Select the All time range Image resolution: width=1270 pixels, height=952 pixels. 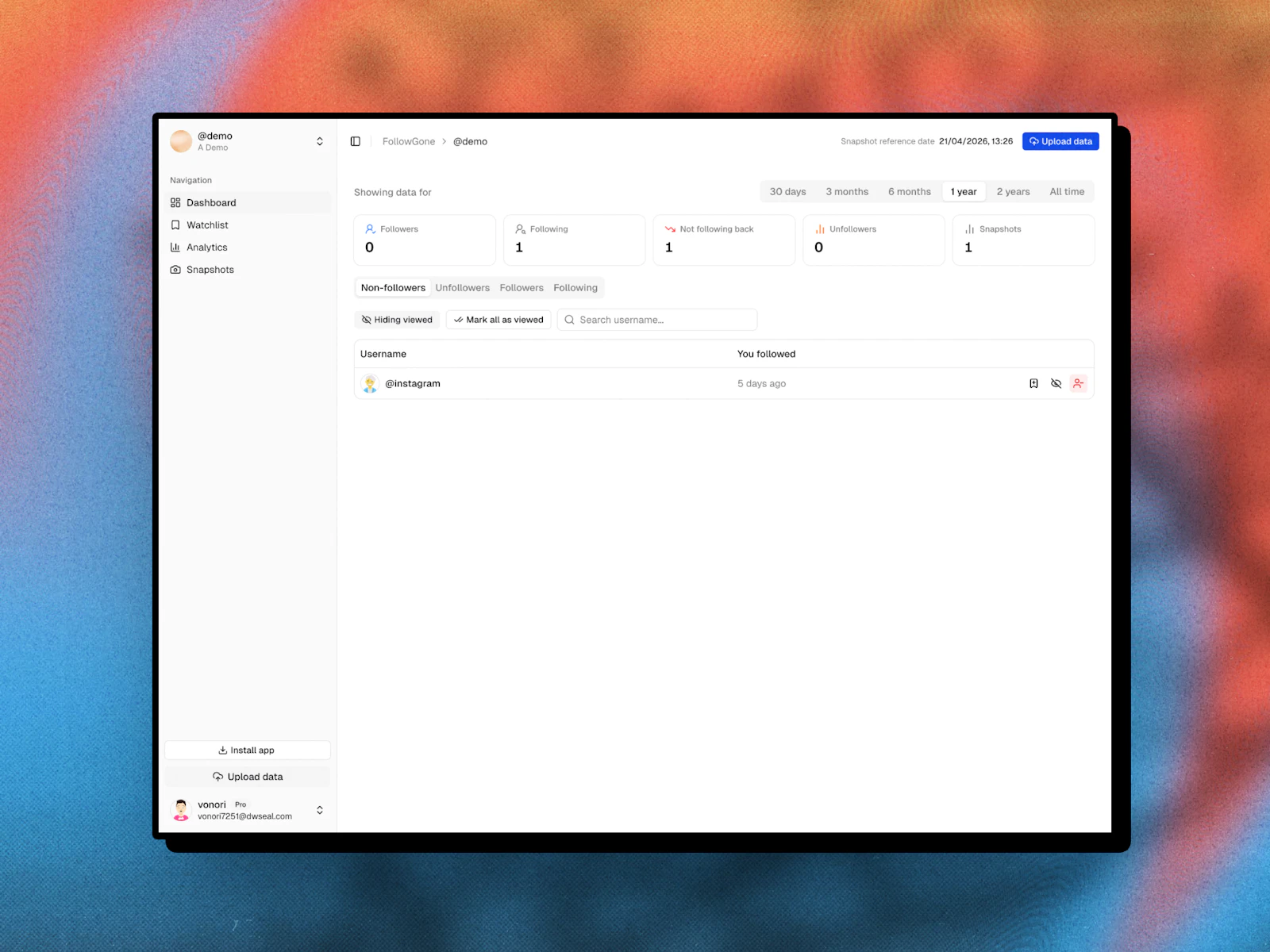point(1067,191)
